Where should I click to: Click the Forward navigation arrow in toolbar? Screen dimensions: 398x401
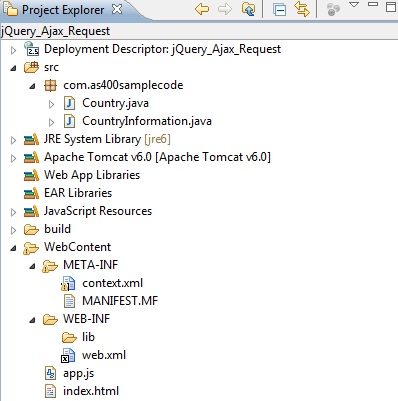point(225,9)
